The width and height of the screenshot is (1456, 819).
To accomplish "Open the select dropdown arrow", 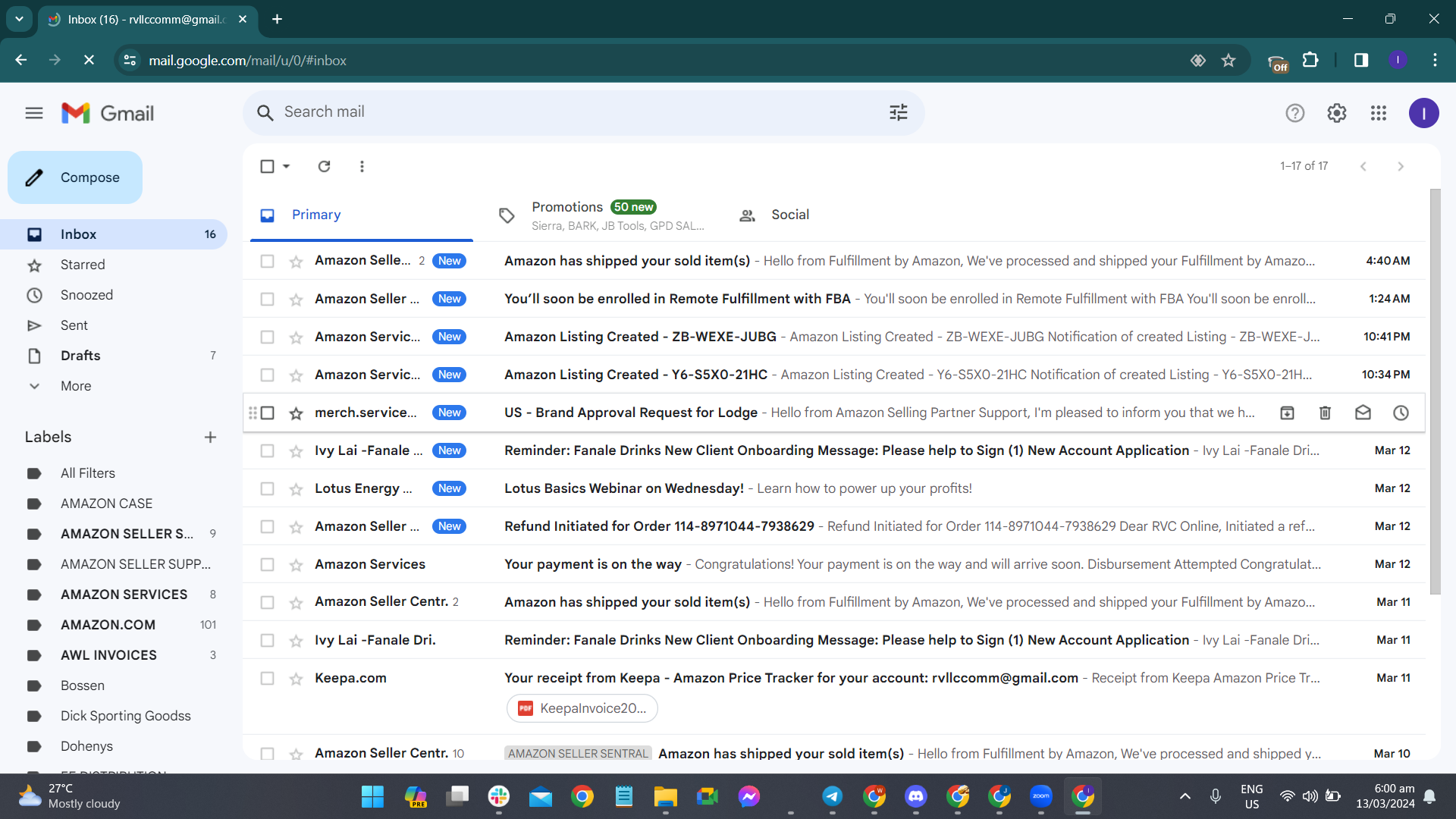I will 287,166.
